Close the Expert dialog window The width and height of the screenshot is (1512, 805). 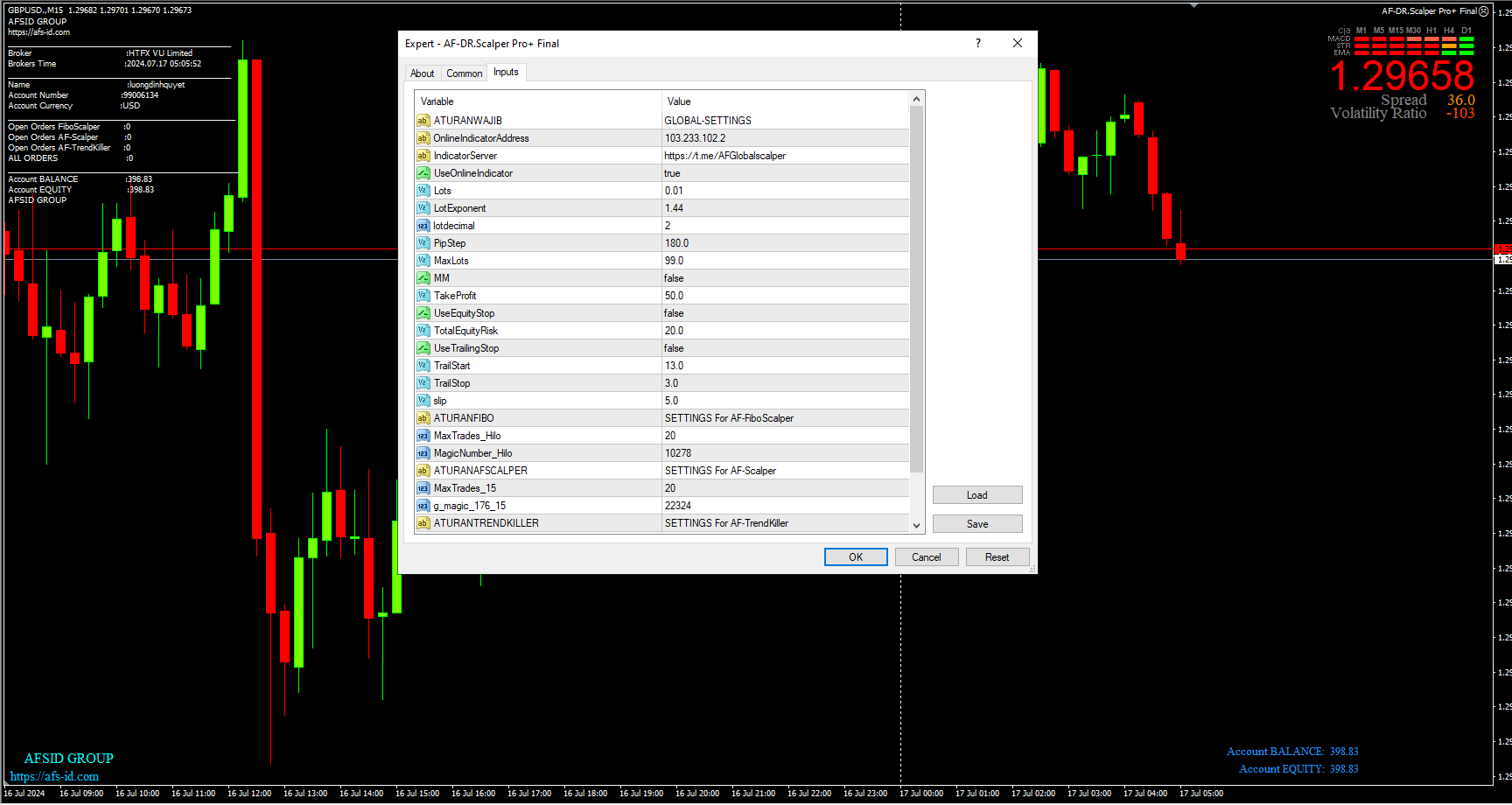(x=1018, y=44)
